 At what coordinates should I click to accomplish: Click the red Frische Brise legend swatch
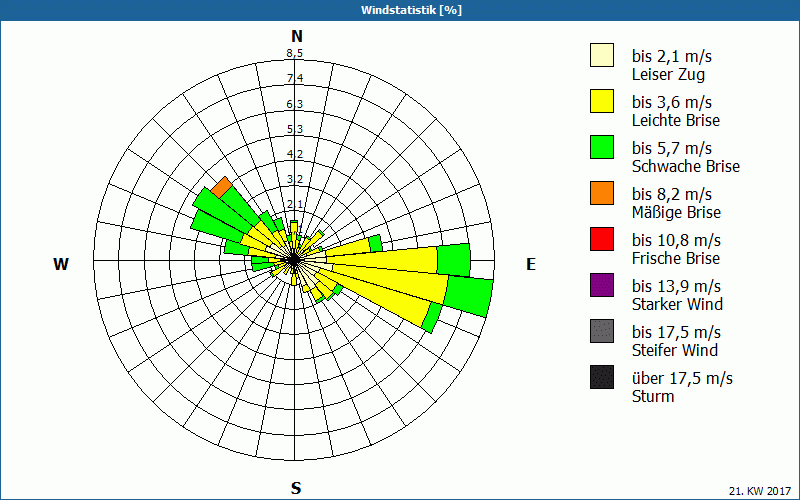[x=602, y=239]
